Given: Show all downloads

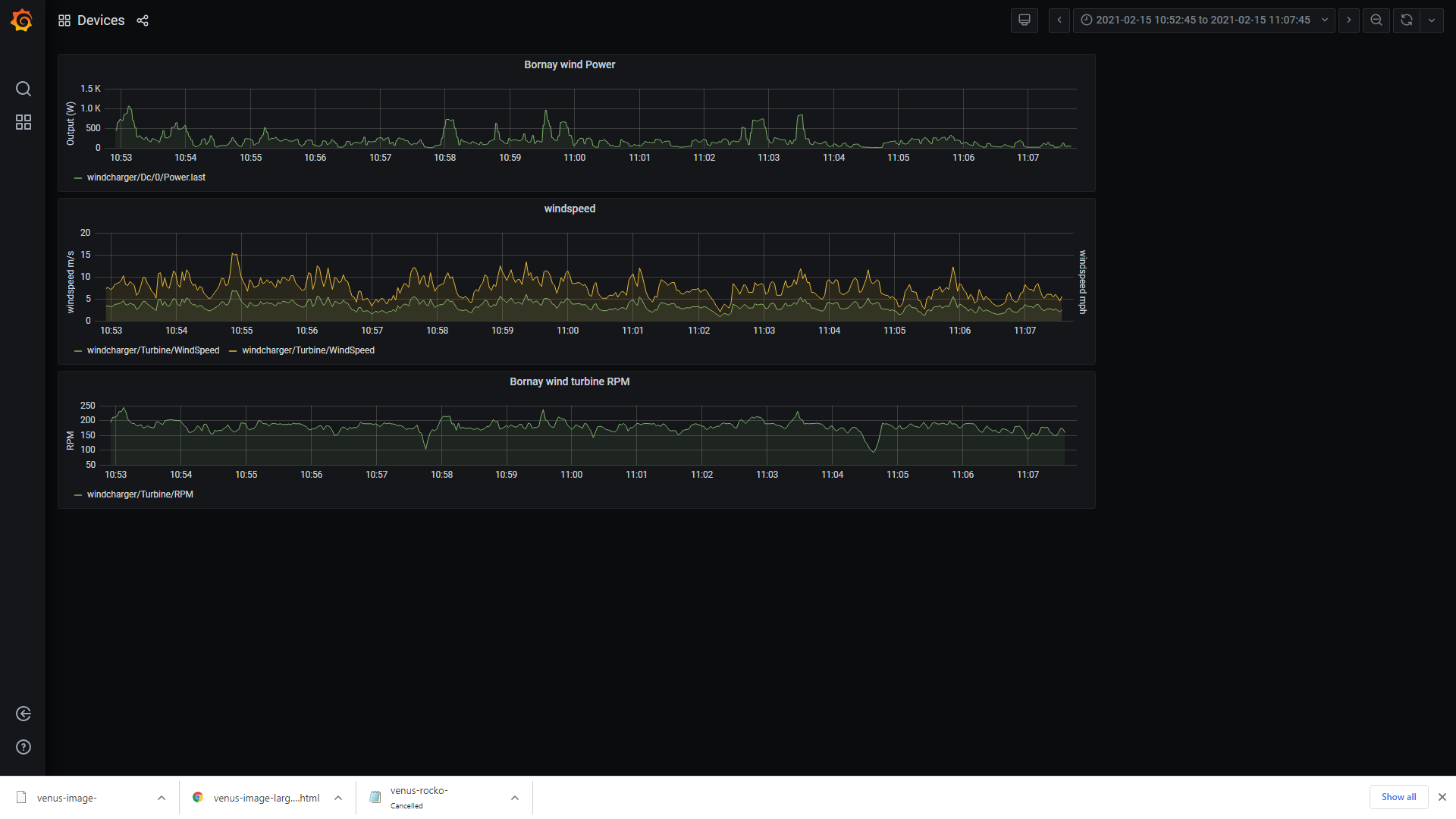Looking at the screenshot, I should (x=1398, y=797).
